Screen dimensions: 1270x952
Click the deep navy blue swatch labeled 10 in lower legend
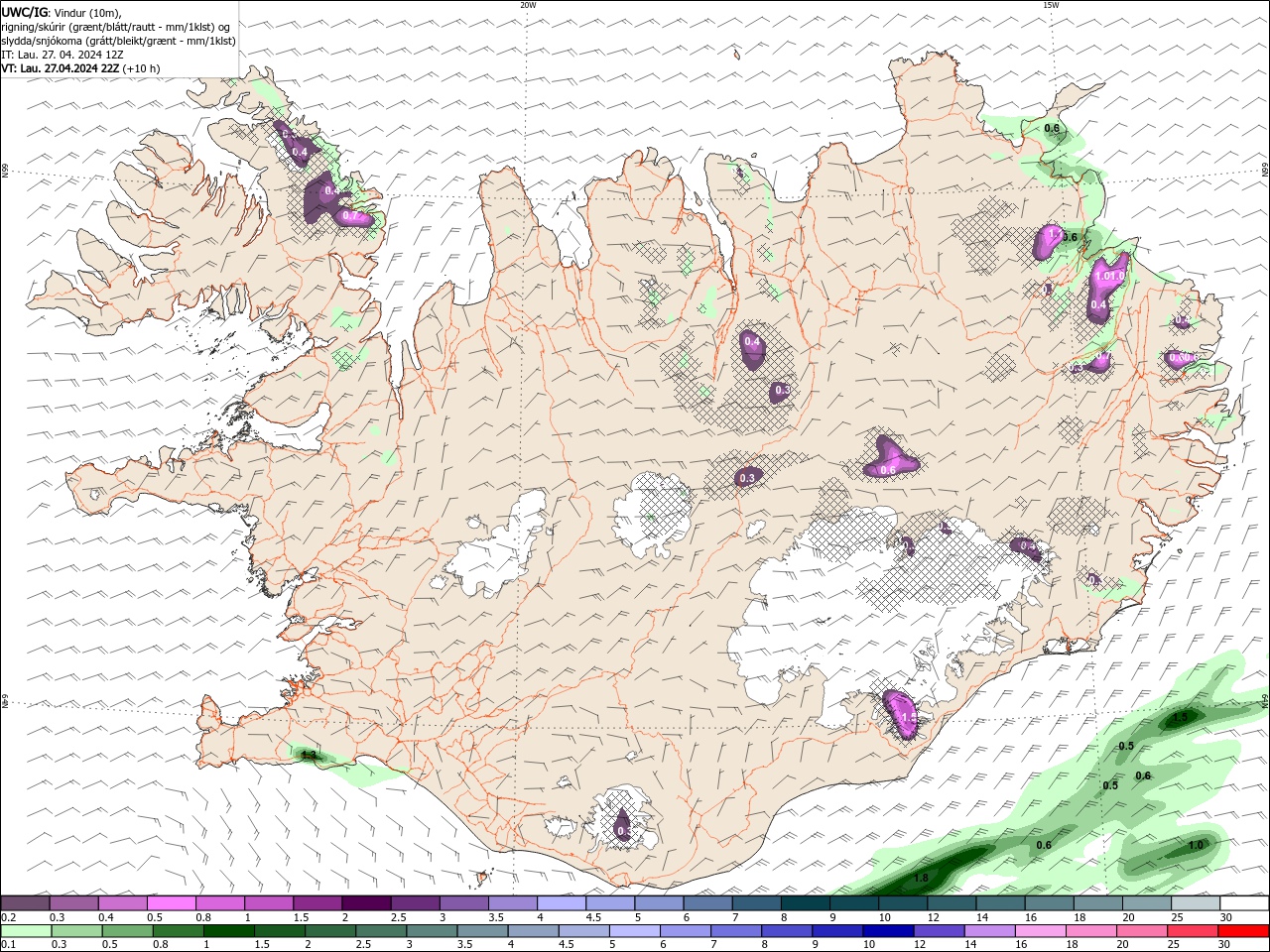(889, 931)
